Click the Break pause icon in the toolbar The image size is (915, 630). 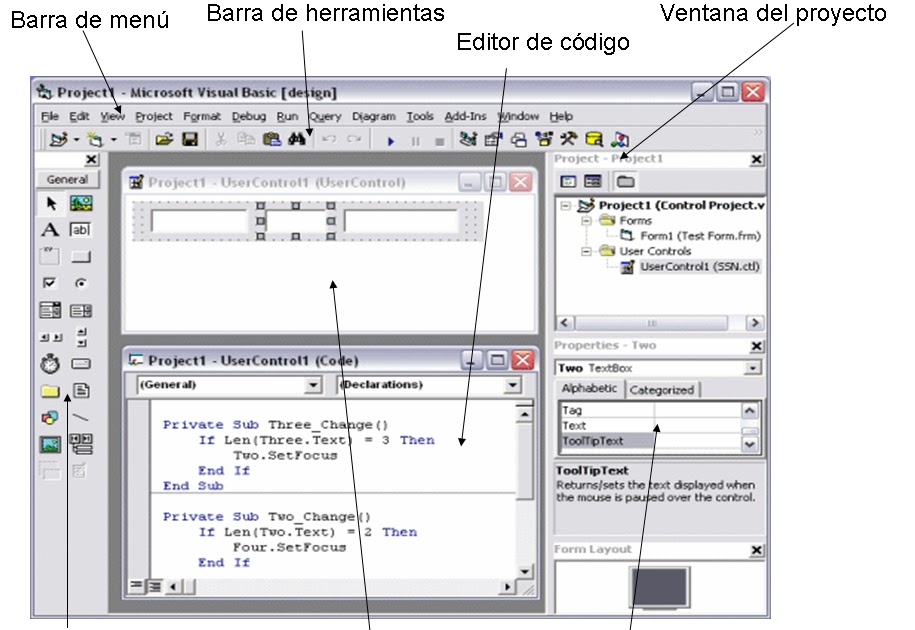415,141
